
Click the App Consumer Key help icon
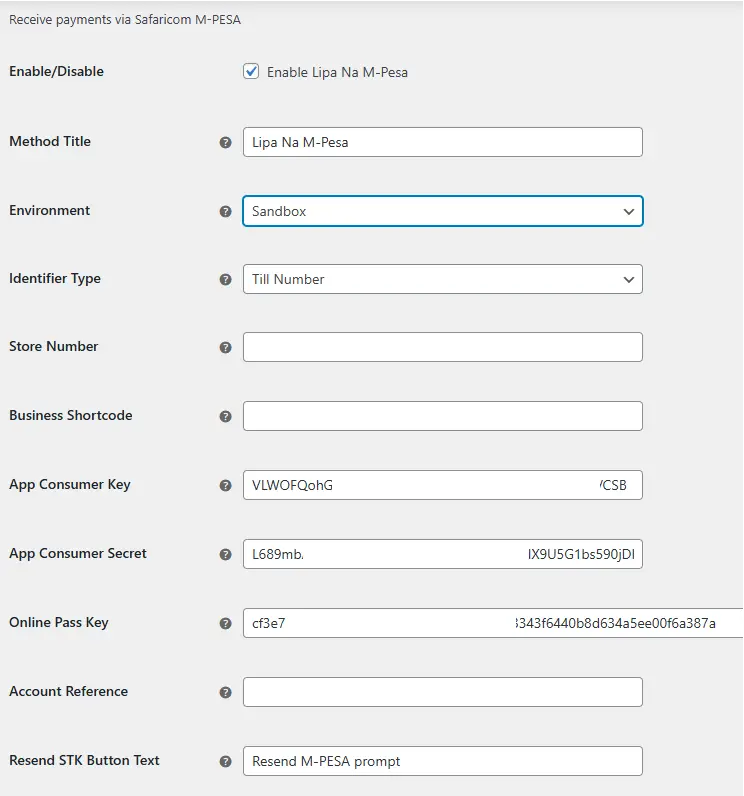pyautogui.click(x=225, y=486)
